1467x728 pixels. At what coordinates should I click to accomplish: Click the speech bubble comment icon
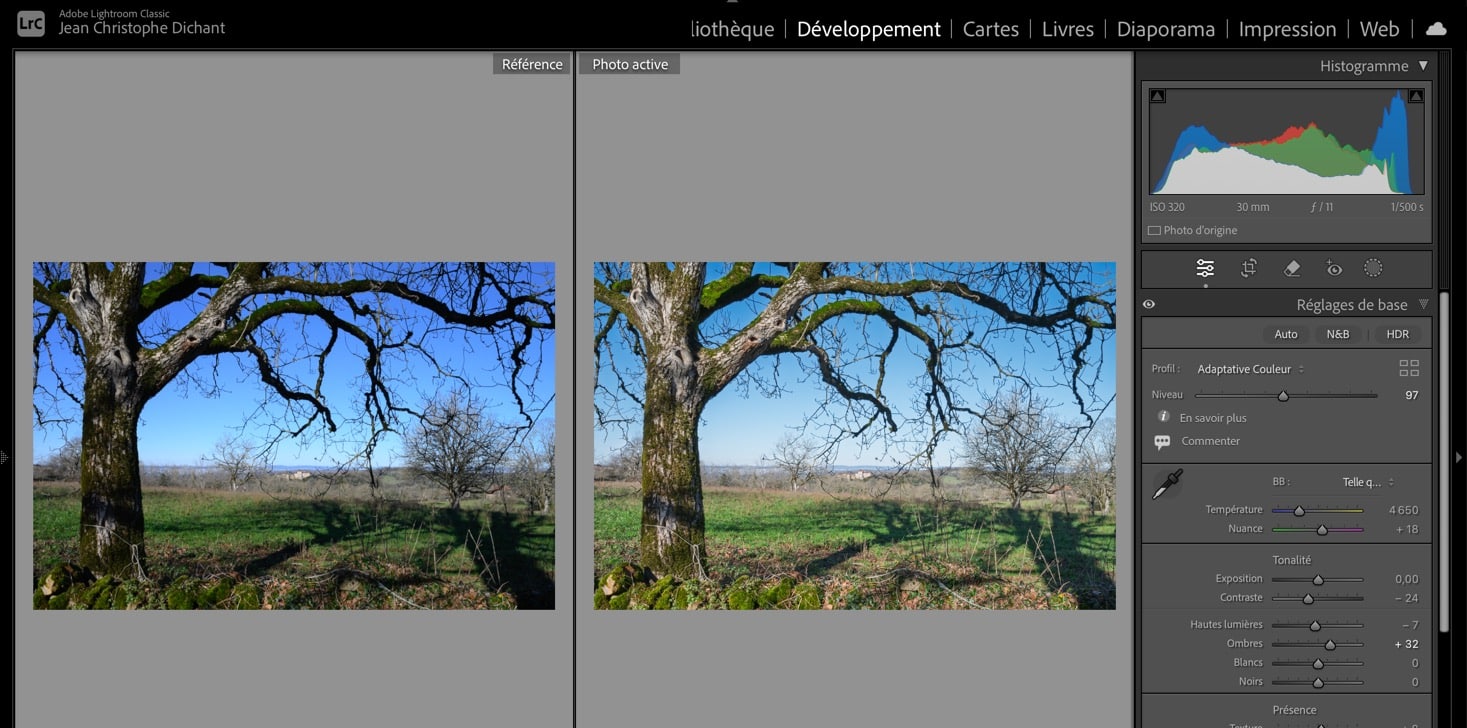1162,441
